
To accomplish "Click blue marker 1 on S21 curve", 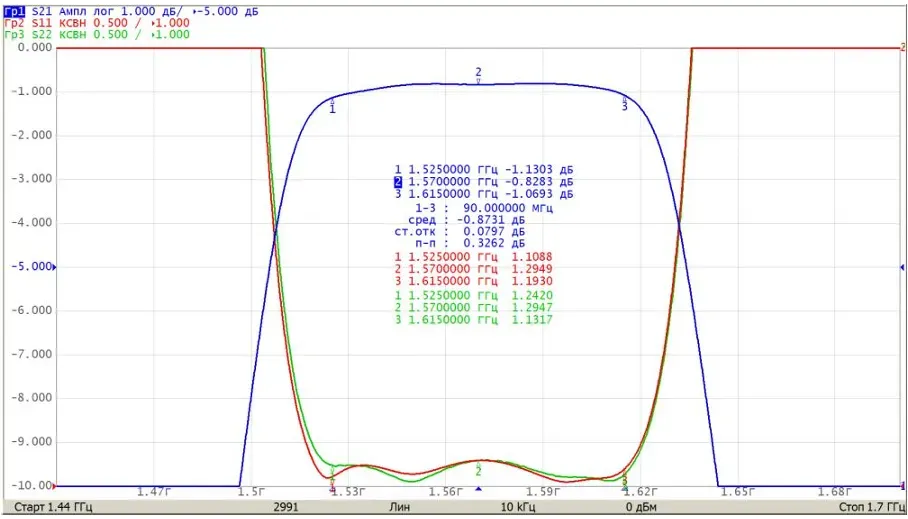I will 332,105.
